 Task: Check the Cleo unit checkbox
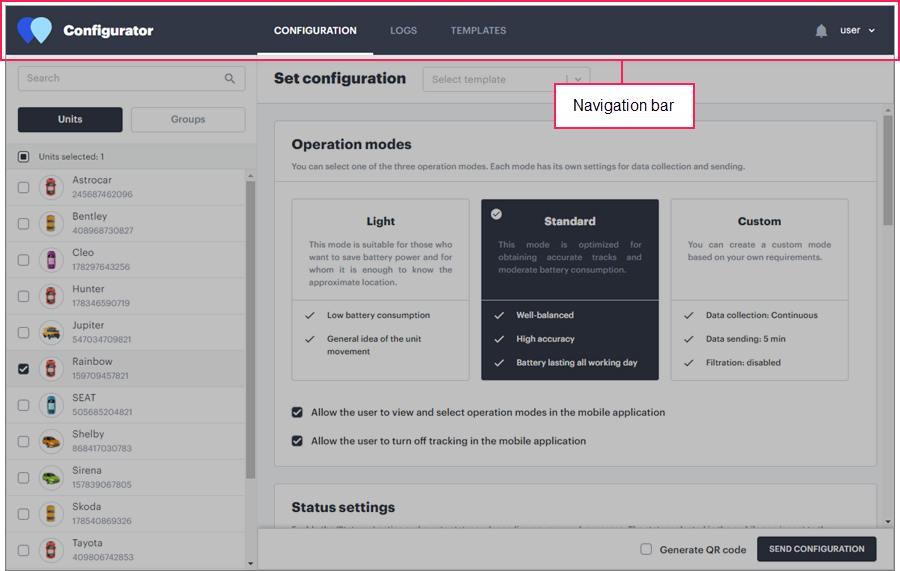[24, 259]
